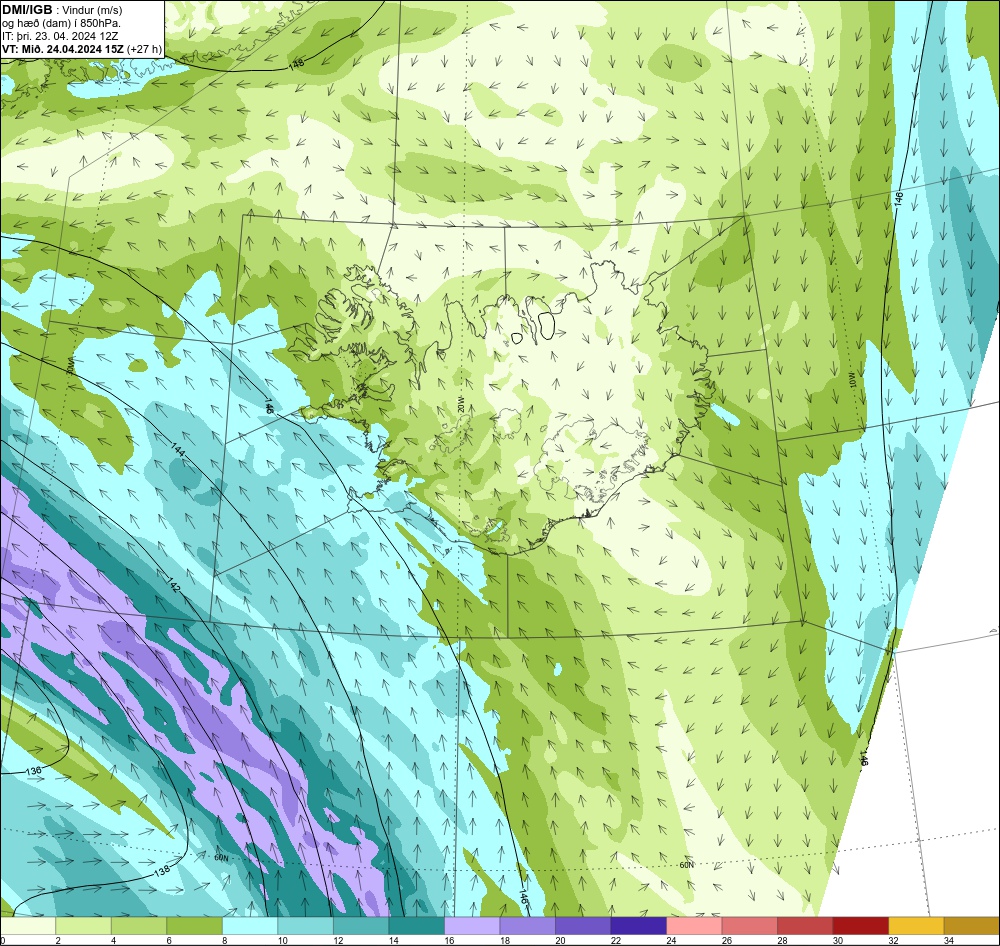1000x946 pixels.
Task: Select the 28–30 m/s red legend swatch
Action: [x=805, y=926]
